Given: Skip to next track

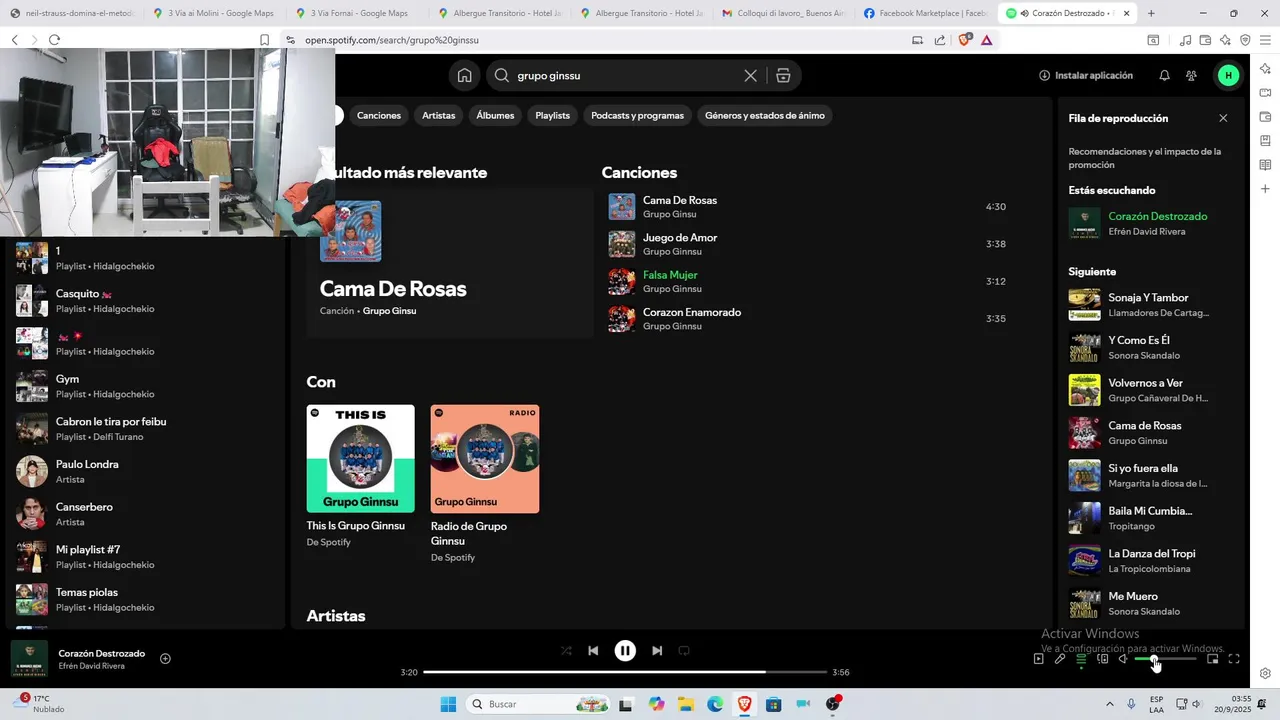Looking at the screenshot, I should pos(657,650).
